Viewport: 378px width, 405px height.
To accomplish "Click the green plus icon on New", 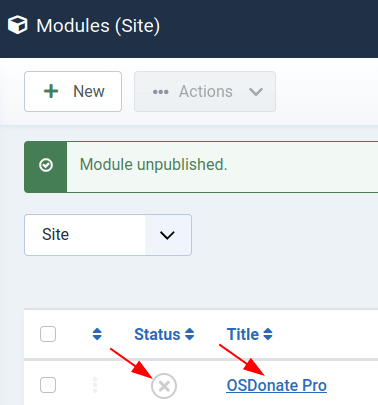I will (x=51, y=91).
